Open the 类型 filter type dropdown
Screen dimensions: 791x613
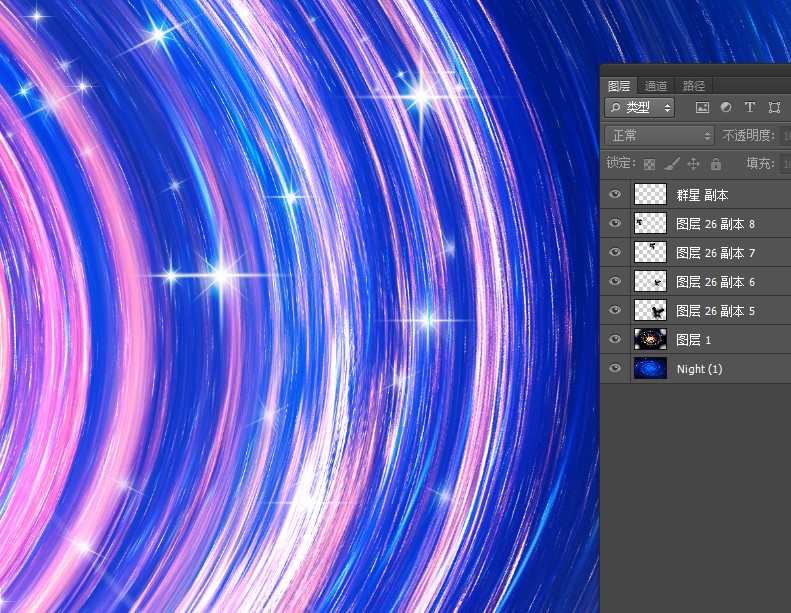[x=640, y=107]
